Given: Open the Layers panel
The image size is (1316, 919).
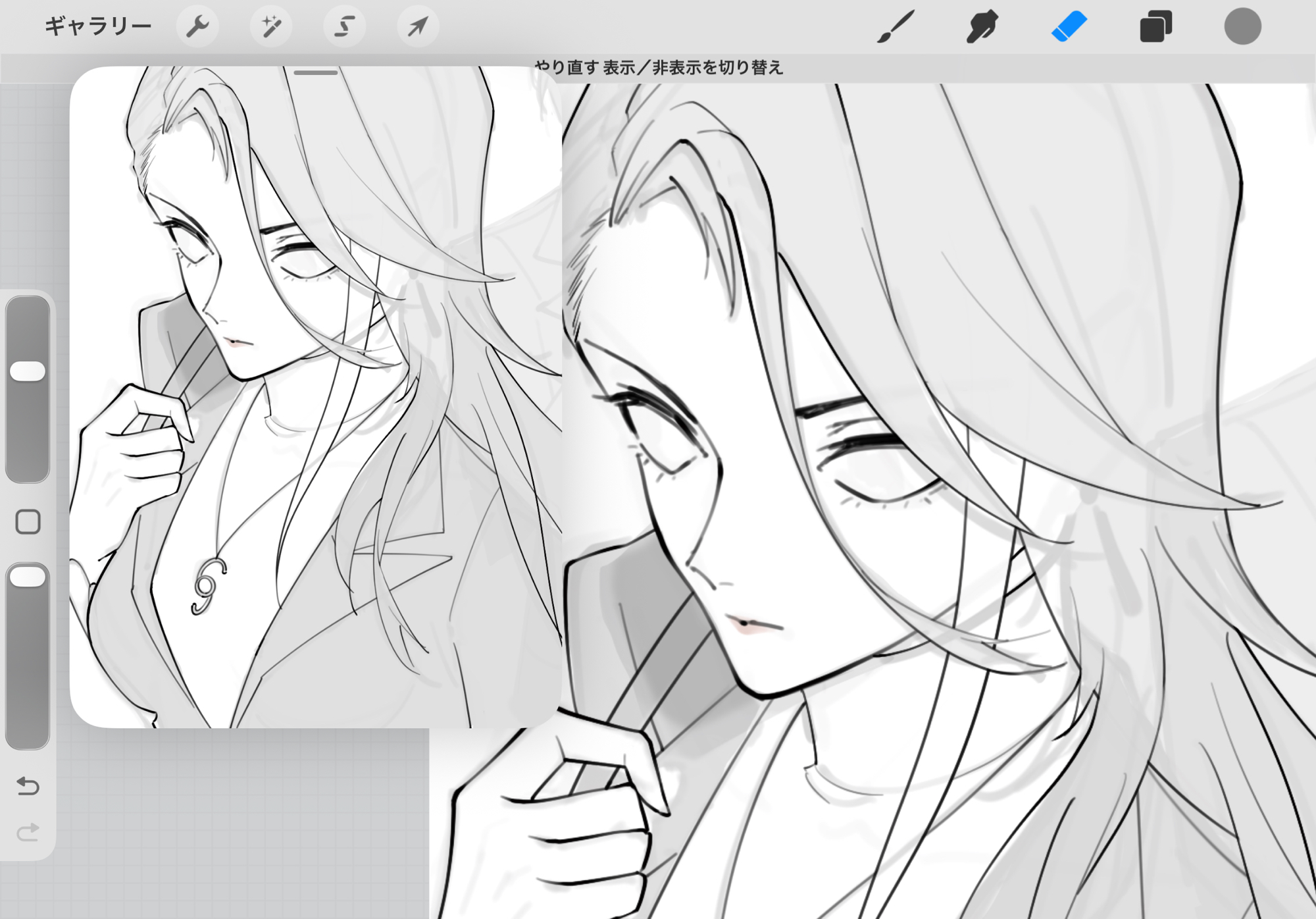Looking at the screenshot, I should point(1155,27).
